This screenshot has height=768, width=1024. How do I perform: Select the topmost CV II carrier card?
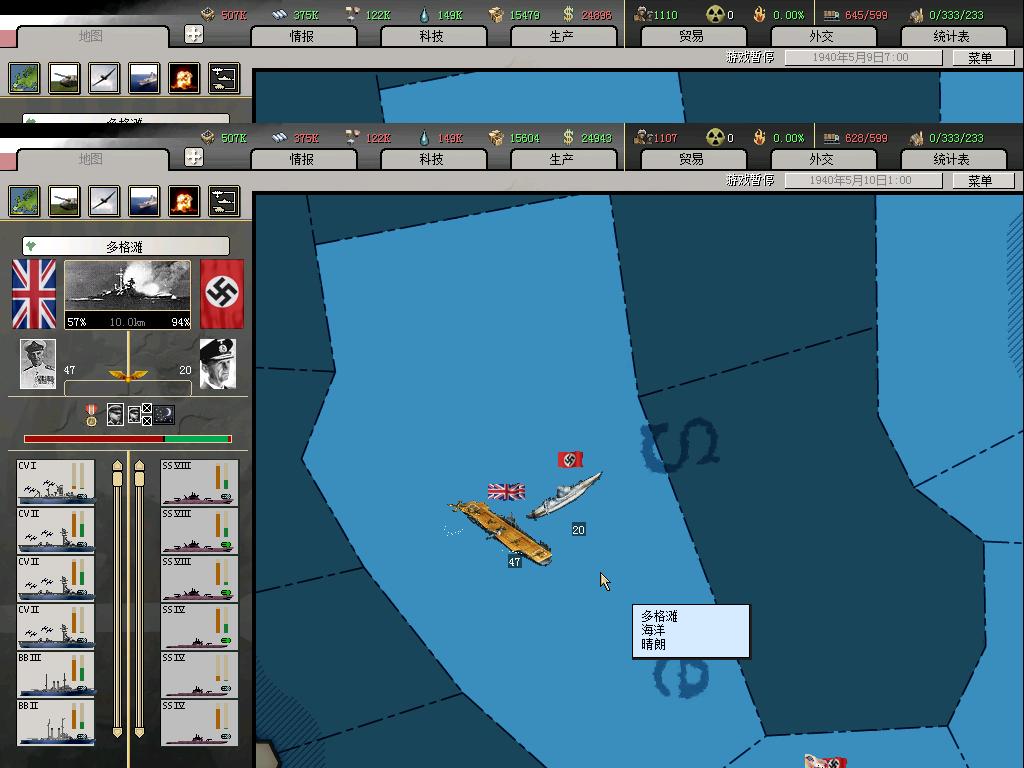coord(56,530)
